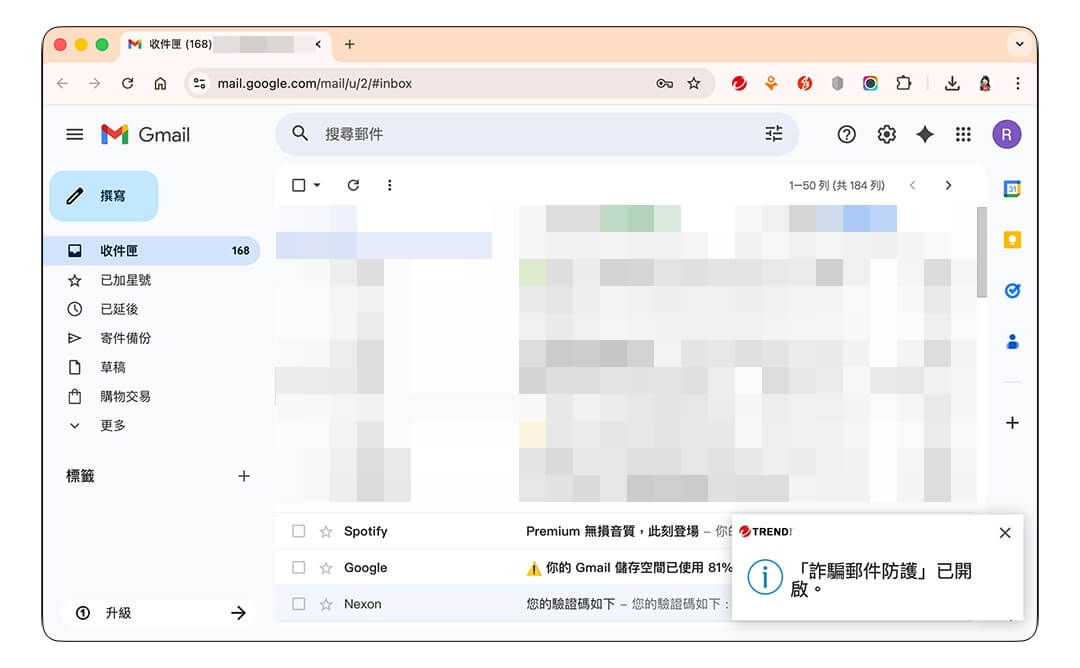Open the Chrome extensions puzzle icon
This screenshot has width=1080, height=668.
(904, 83)
